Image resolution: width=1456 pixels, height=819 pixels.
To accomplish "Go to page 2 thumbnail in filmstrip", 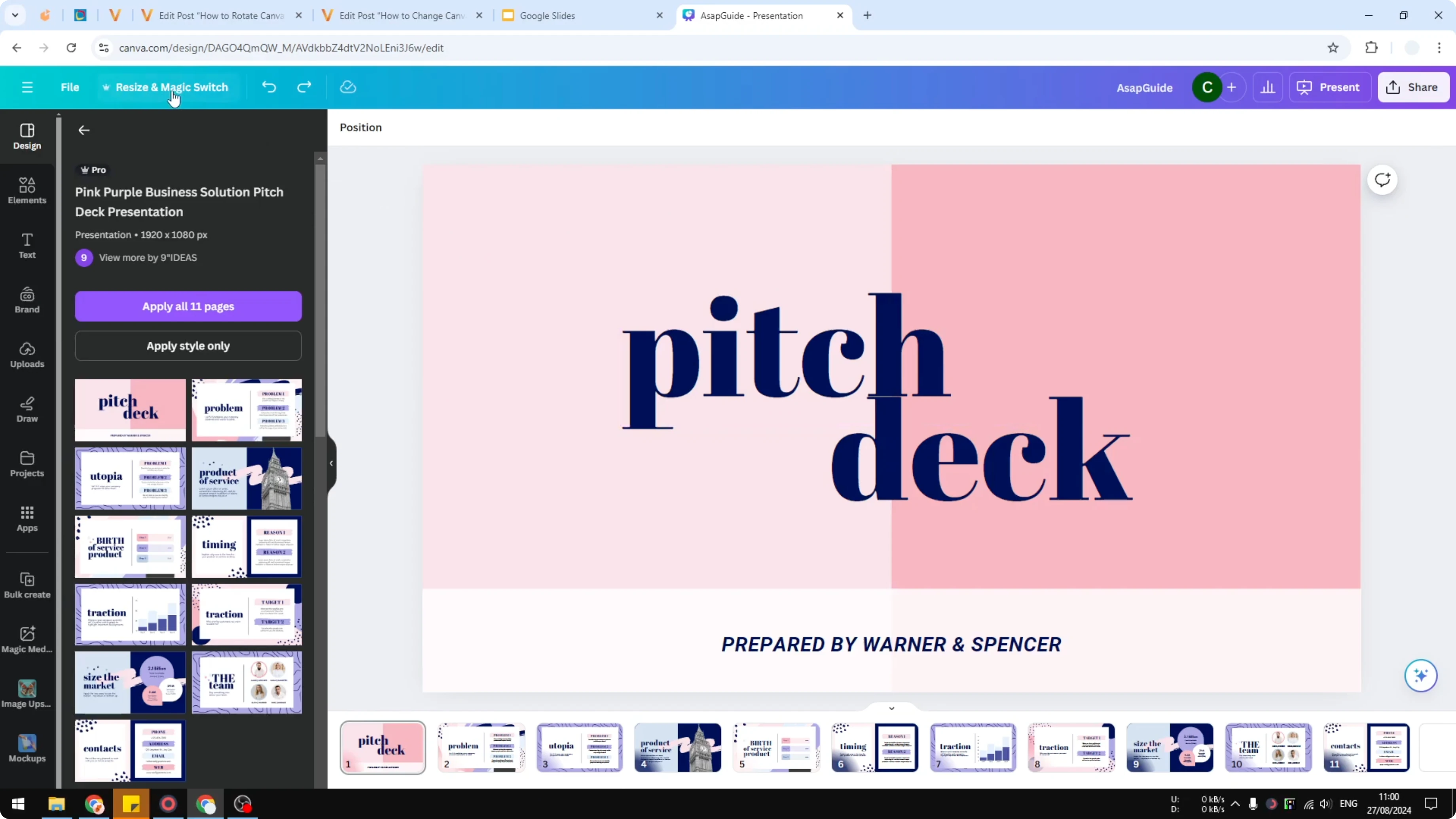I will (481, 747).
